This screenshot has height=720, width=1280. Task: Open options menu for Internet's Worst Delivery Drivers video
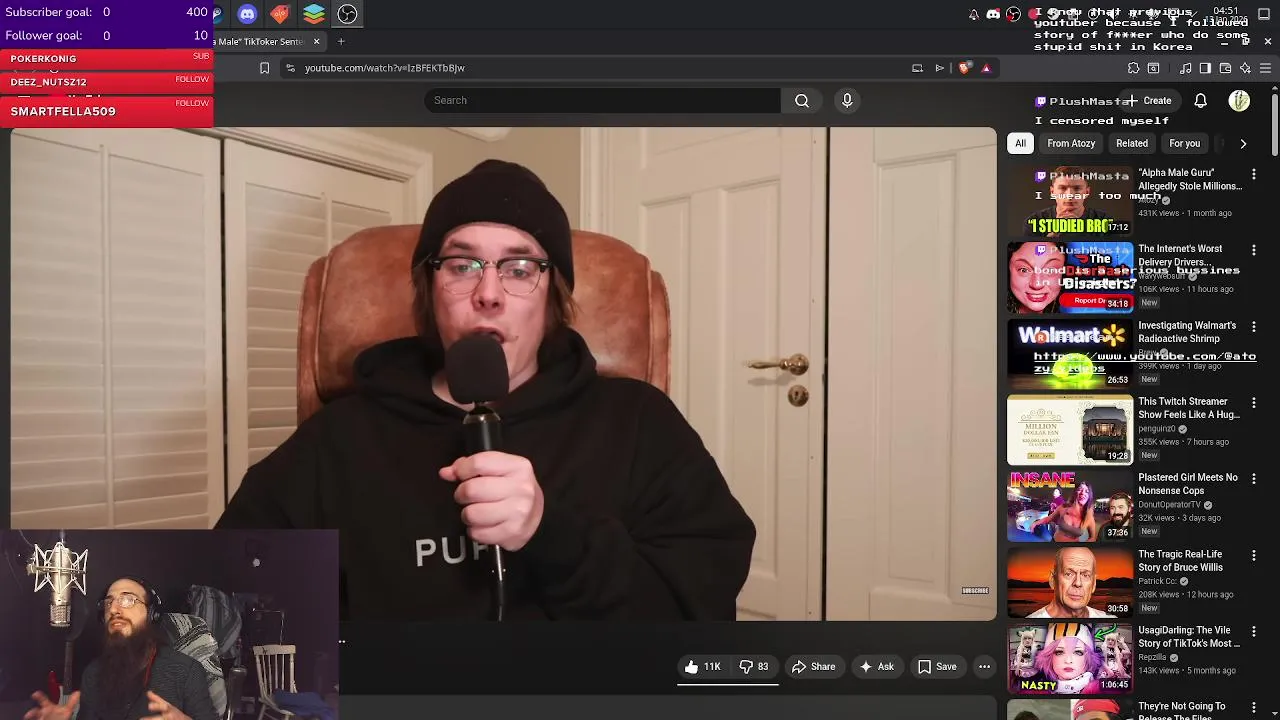click(x=1254, y=250)
